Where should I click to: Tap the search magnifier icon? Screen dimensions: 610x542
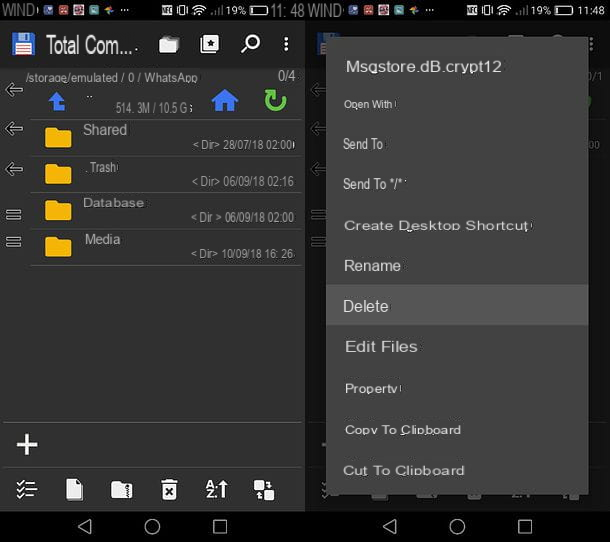tap(250, 44)
